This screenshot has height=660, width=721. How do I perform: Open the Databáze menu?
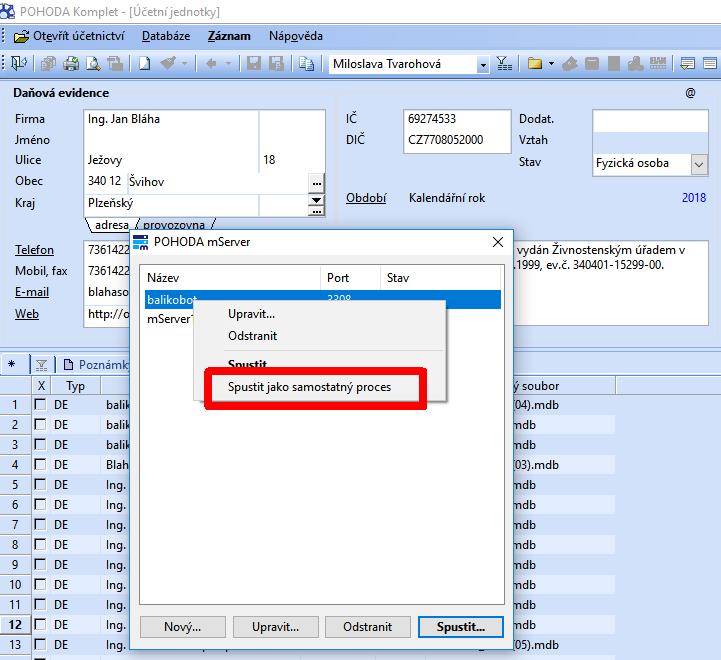point(166,36)
